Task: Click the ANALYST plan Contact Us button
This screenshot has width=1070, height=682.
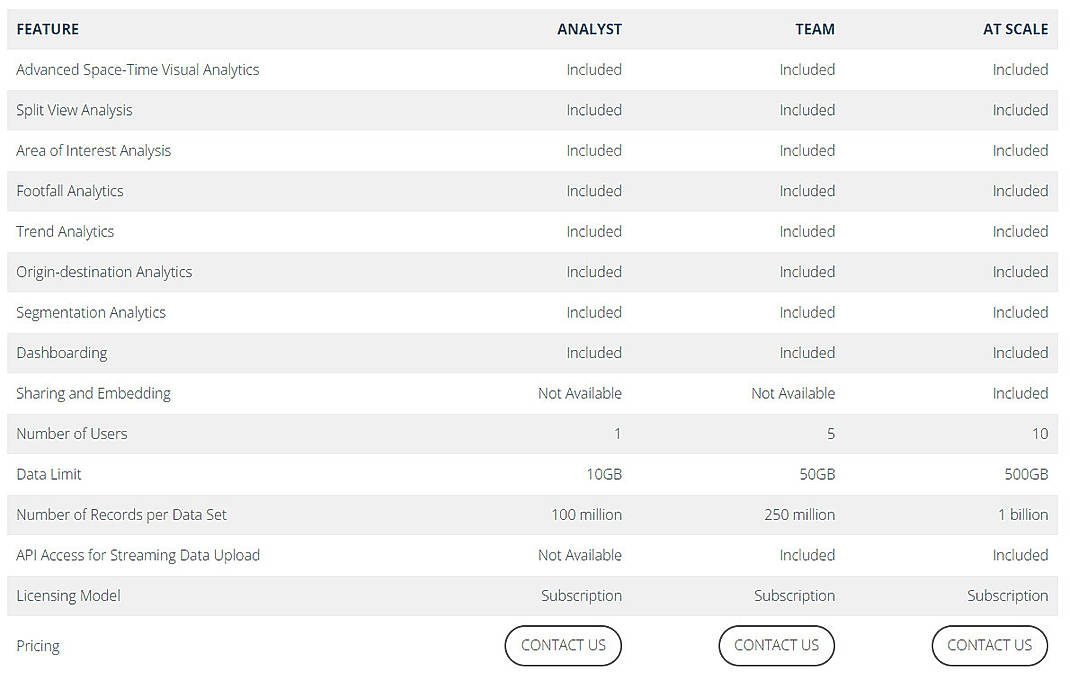Action: click(563, 645)
